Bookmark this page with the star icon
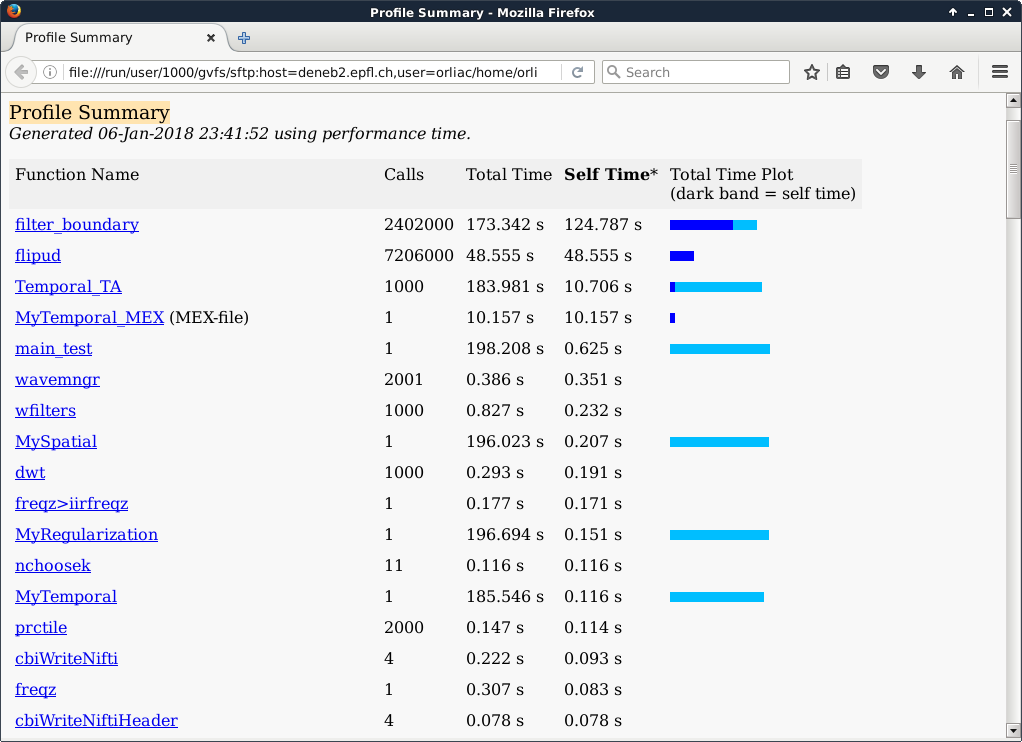Image resolution: width=1022 pixels, height=742 pixels. [x=812, y=72]
